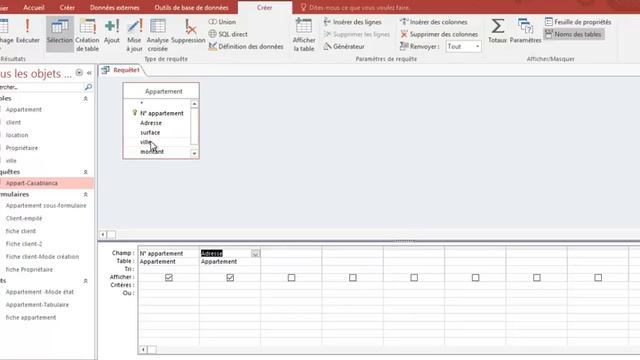Screen dimensions: 640x360
Task: Click Critères cell under N° appartement
Action: (169, 285)
